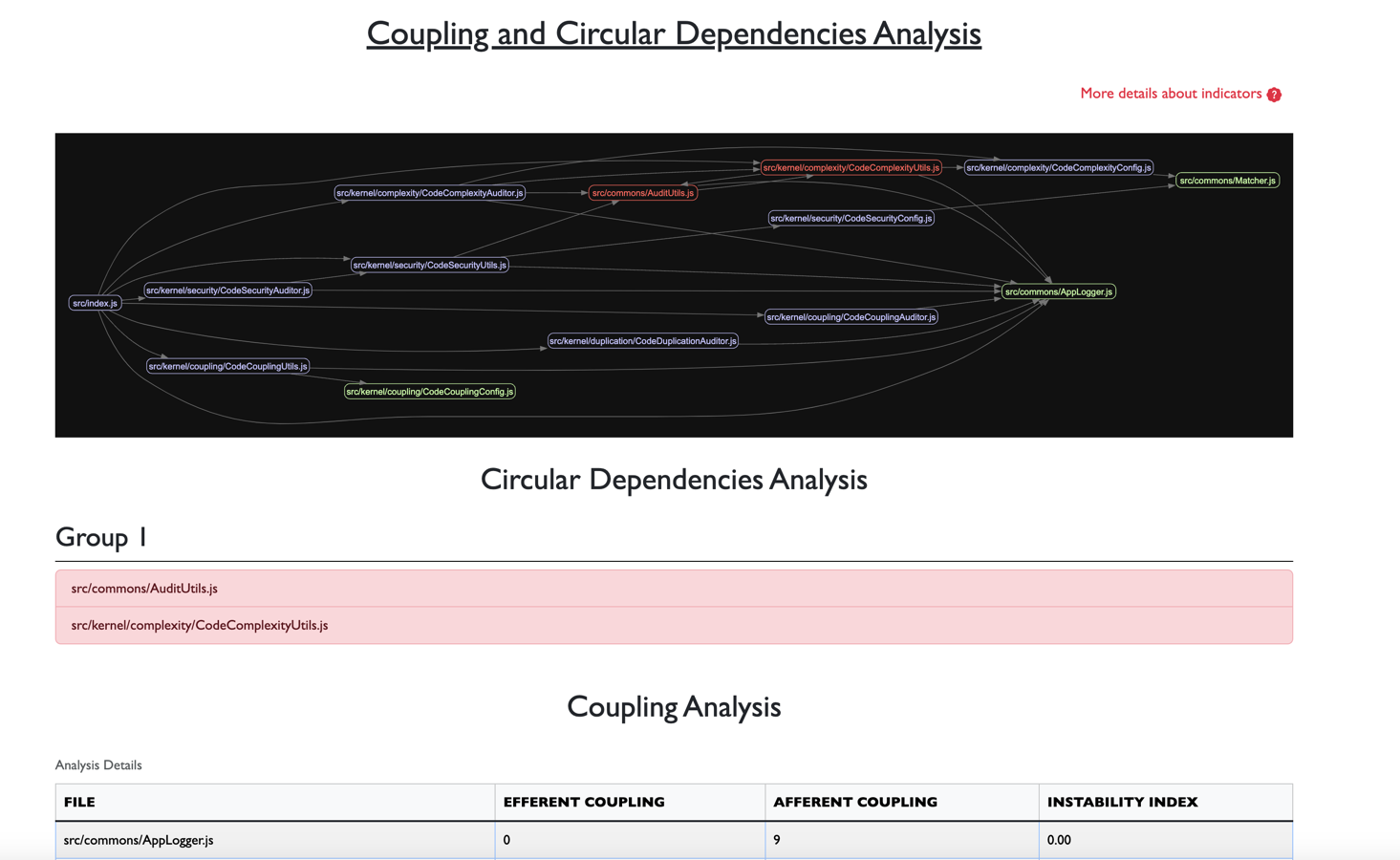Select CodeComplexityUtils.js row in Group 1
The image size is (1400, 860).
[674, 625]
